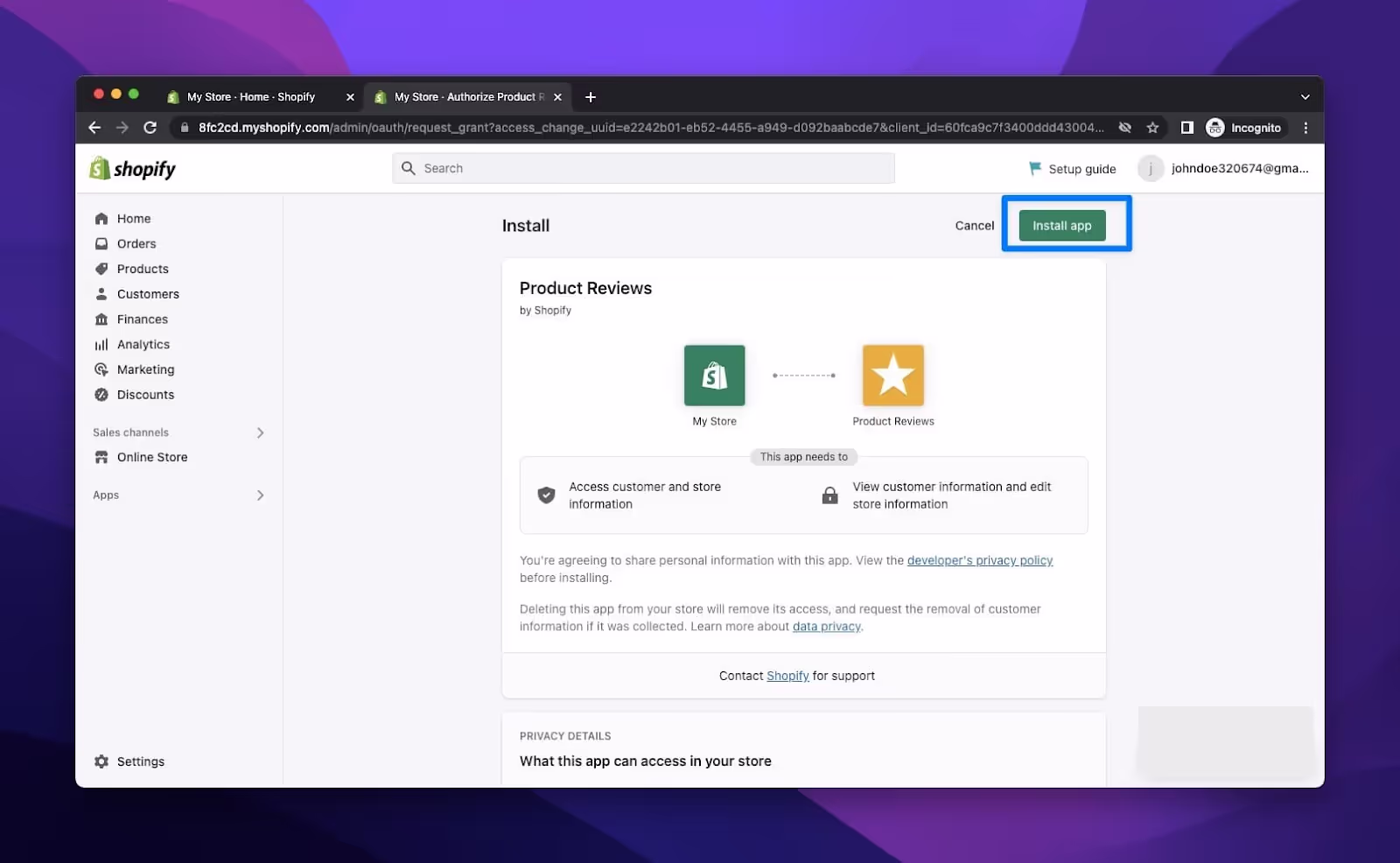The image size is (1400, 863).
Task: Click the Shopify support contact link
Action: [x=787, y=676]
